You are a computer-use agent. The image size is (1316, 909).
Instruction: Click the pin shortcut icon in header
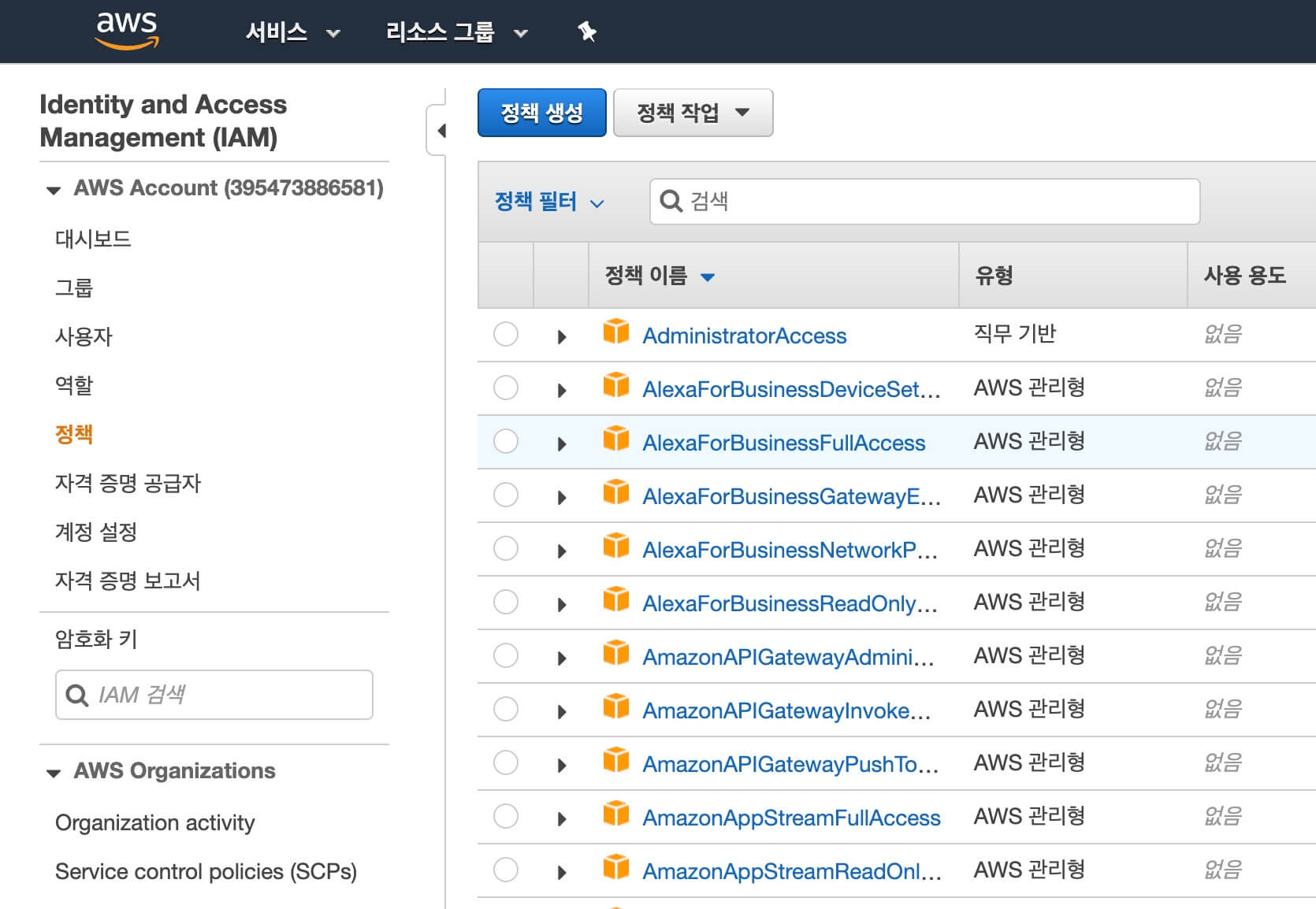587,32
